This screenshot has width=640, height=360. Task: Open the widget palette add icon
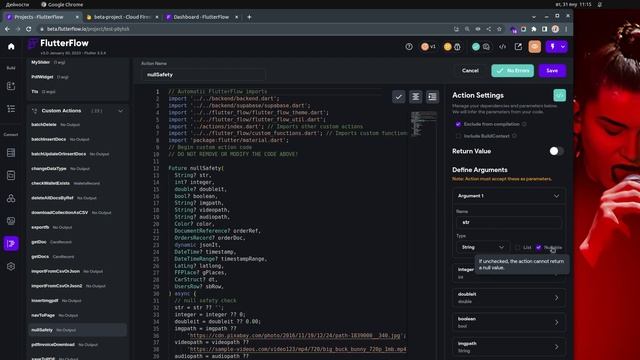click(11, 86)
